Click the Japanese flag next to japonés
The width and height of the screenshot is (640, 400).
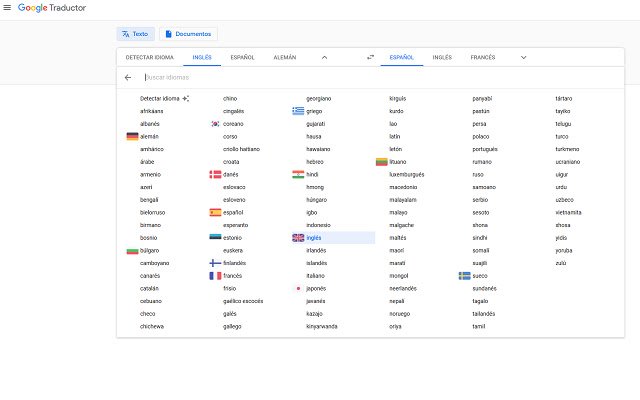pos(298,288)
